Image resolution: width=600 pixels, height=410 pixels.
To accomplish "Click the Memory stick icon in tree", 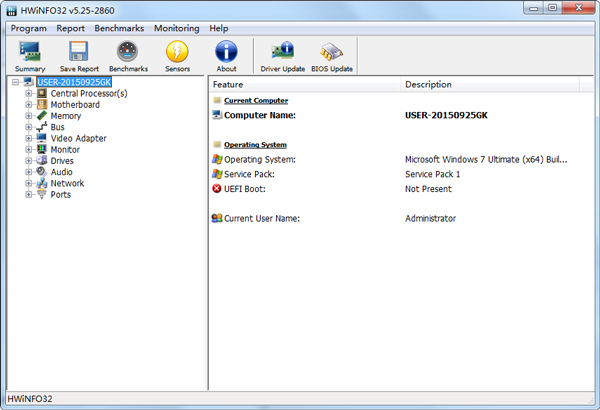I will point(42,116).
